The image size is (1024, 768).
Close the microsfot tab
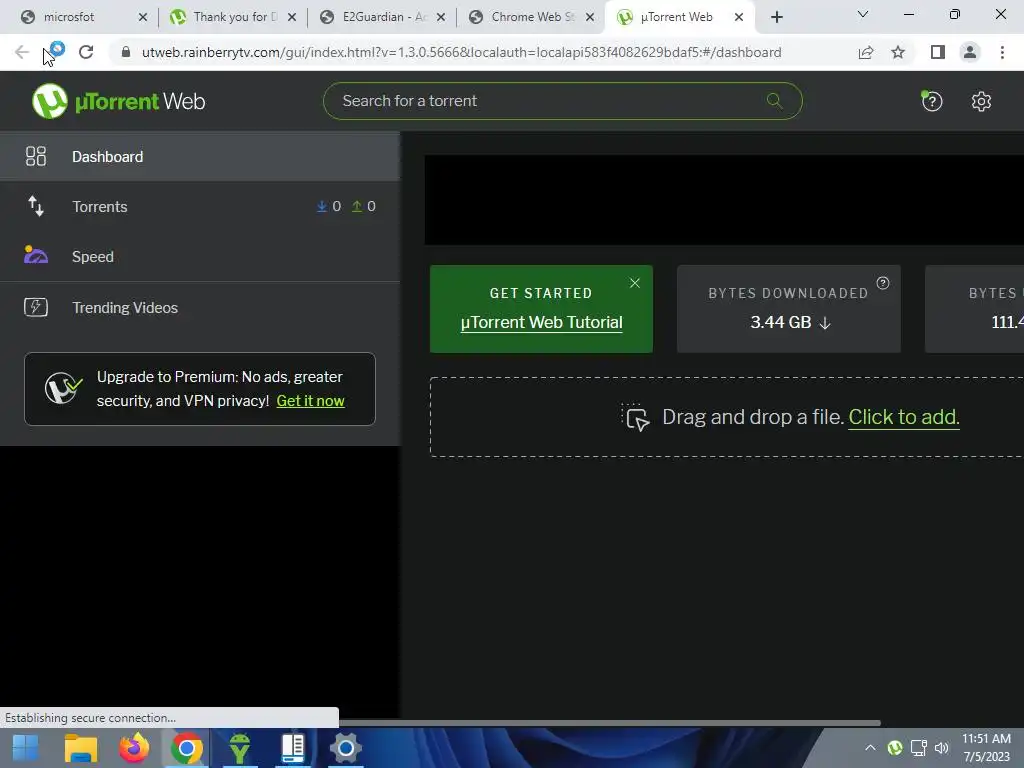[x=142, y=17]
